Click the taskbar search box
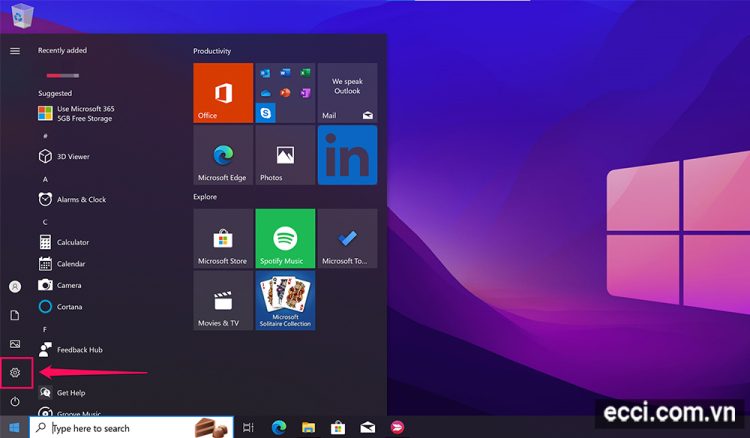This screenshot has width=750, height=438. pos(132,427)
